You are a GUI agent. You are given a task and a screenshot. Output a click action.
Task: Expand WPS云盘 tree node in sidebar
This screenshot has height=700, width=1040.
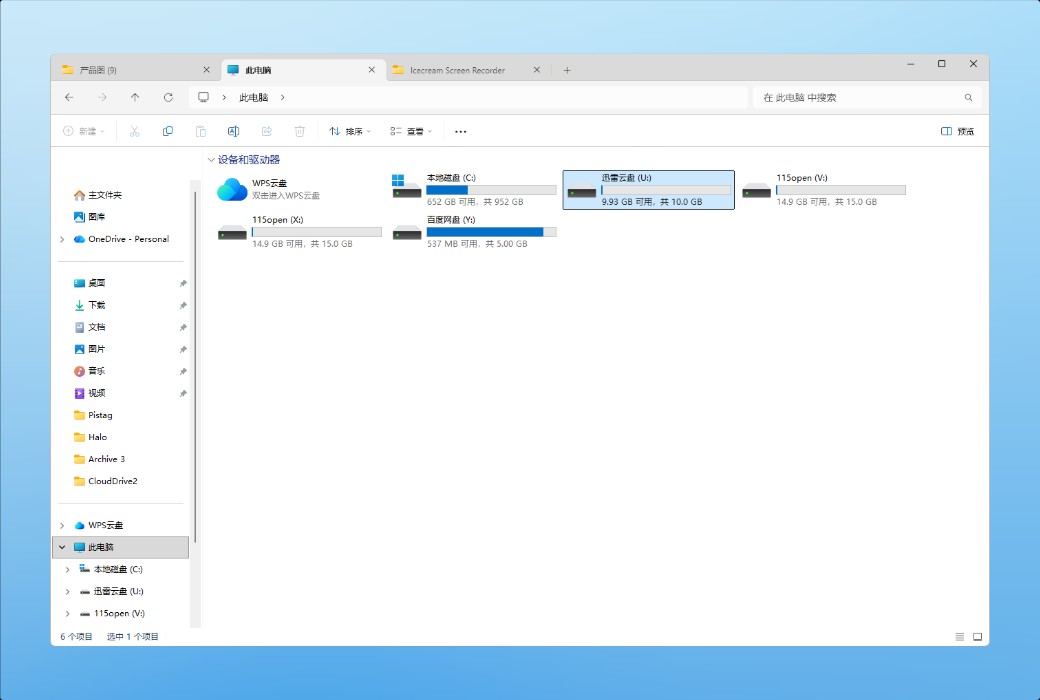click(x=62, y=525)
